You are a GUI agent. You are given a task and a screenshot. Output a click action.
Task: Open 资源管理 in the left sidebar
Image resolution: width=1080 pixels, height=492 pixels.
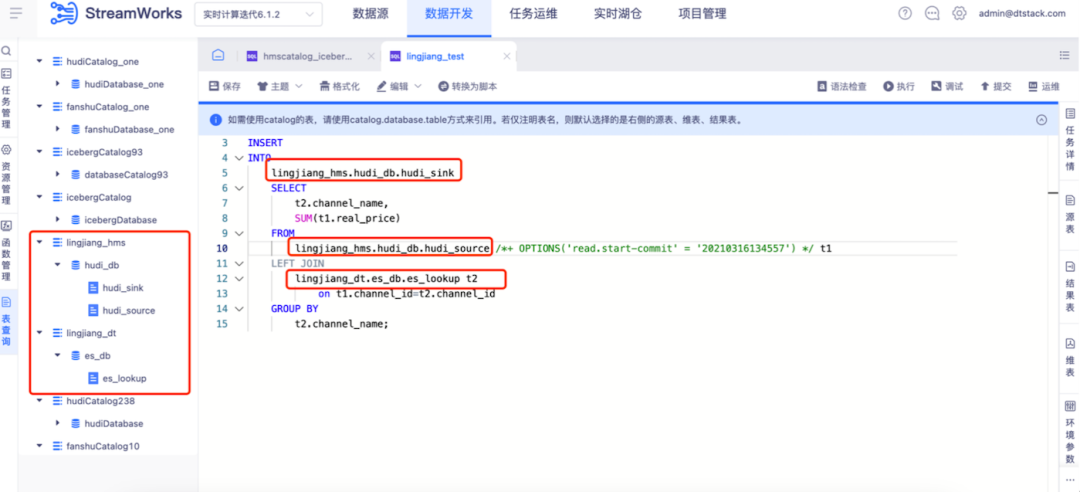[7, 175]
